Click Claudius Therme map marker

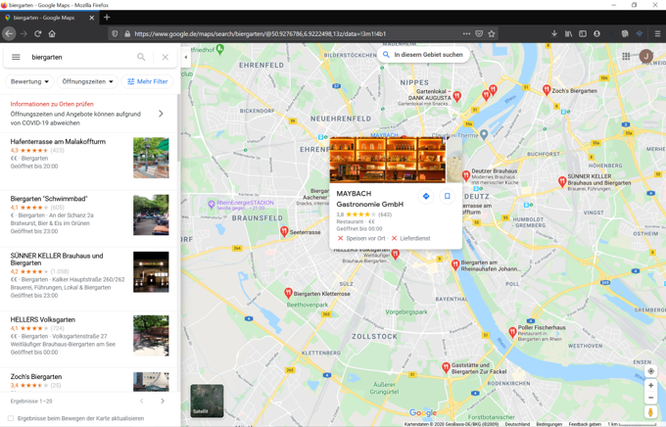point(483,135)
